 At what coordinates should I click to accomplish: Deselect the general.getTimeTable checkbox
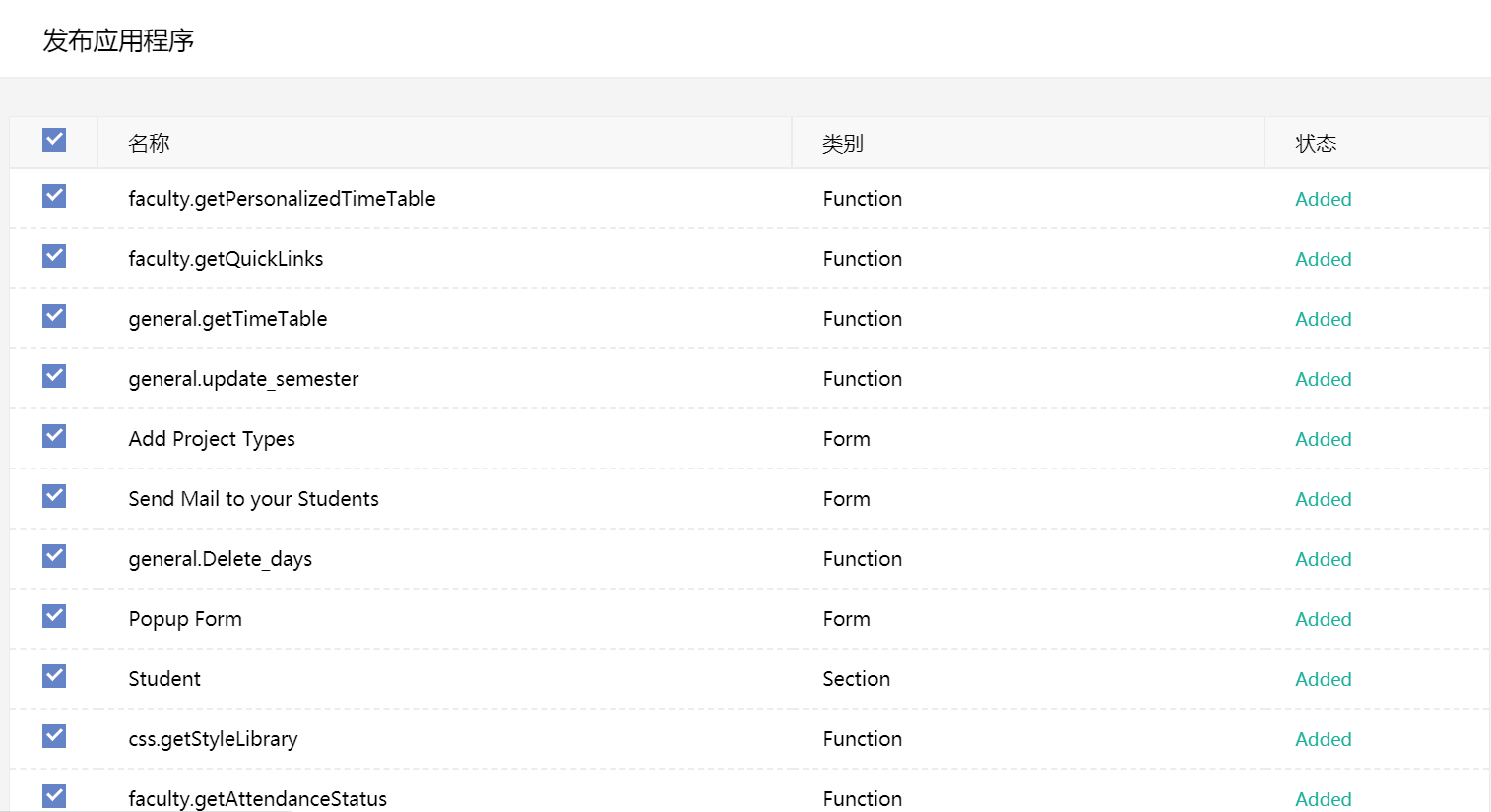click(x=54, y=316)
